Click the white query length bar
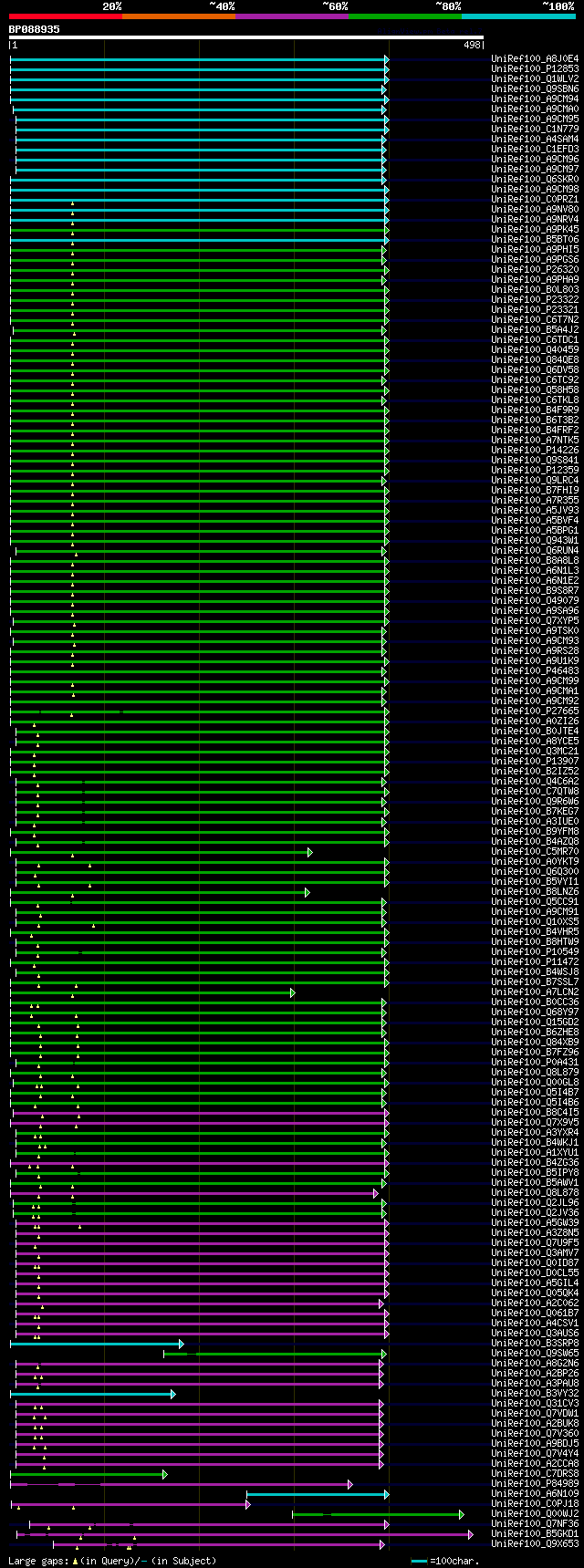The image size is (584, 1568). [x=246, y=38]
